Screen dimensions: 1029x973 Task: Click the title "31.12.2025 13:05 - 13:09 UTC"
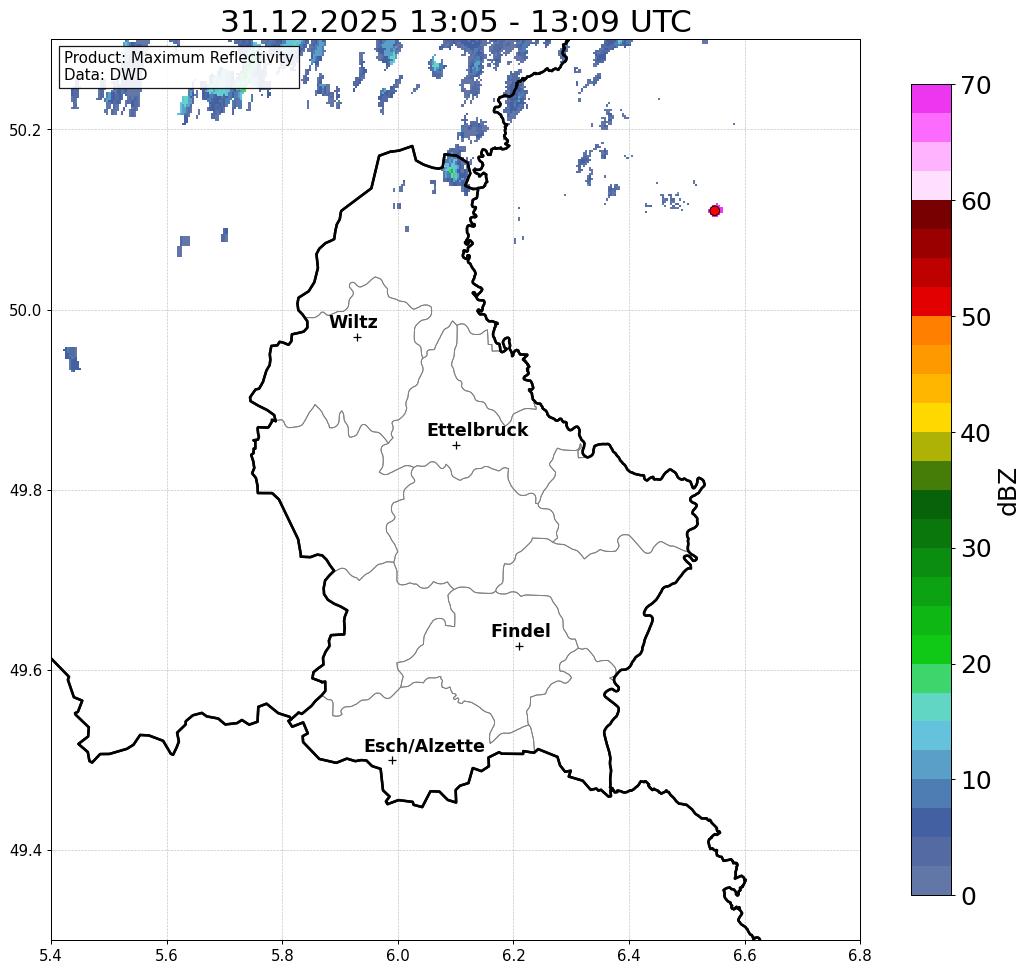pos(455,21)
